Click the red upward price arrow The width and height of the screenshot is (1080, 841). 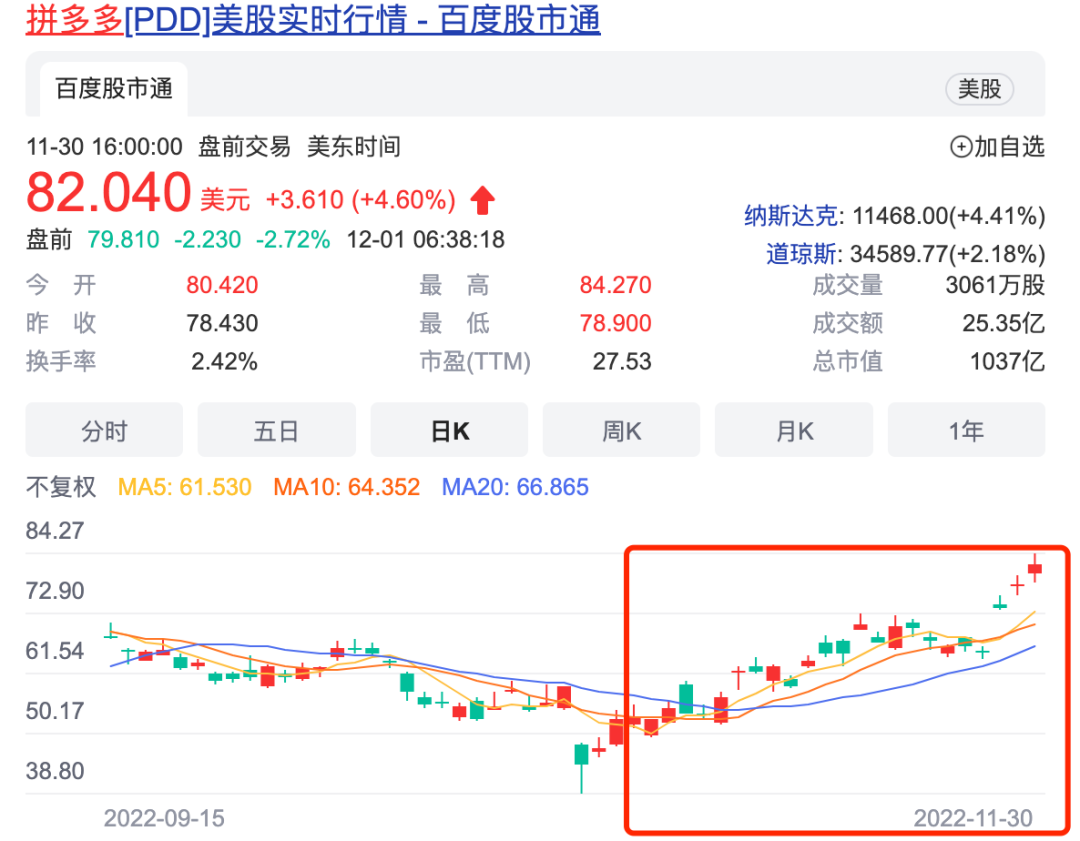click(483, 199)
